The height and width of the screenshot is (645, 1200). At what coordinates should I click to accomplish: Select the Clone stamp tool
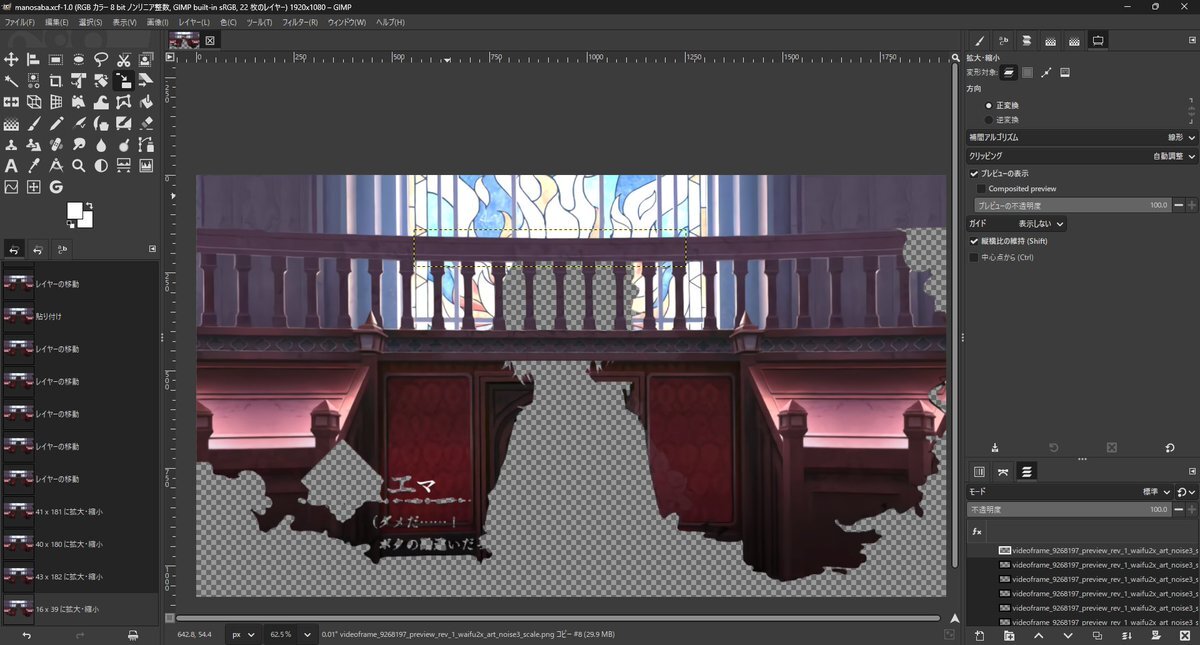(x=11, y=145)
